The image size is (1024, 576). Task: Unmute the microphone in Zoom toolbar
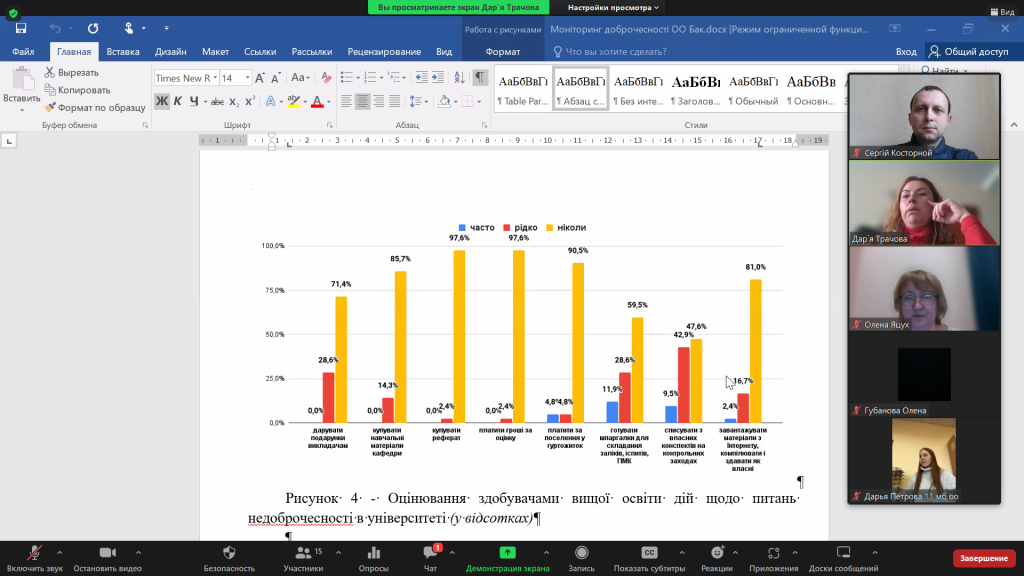tap(34, 553)
